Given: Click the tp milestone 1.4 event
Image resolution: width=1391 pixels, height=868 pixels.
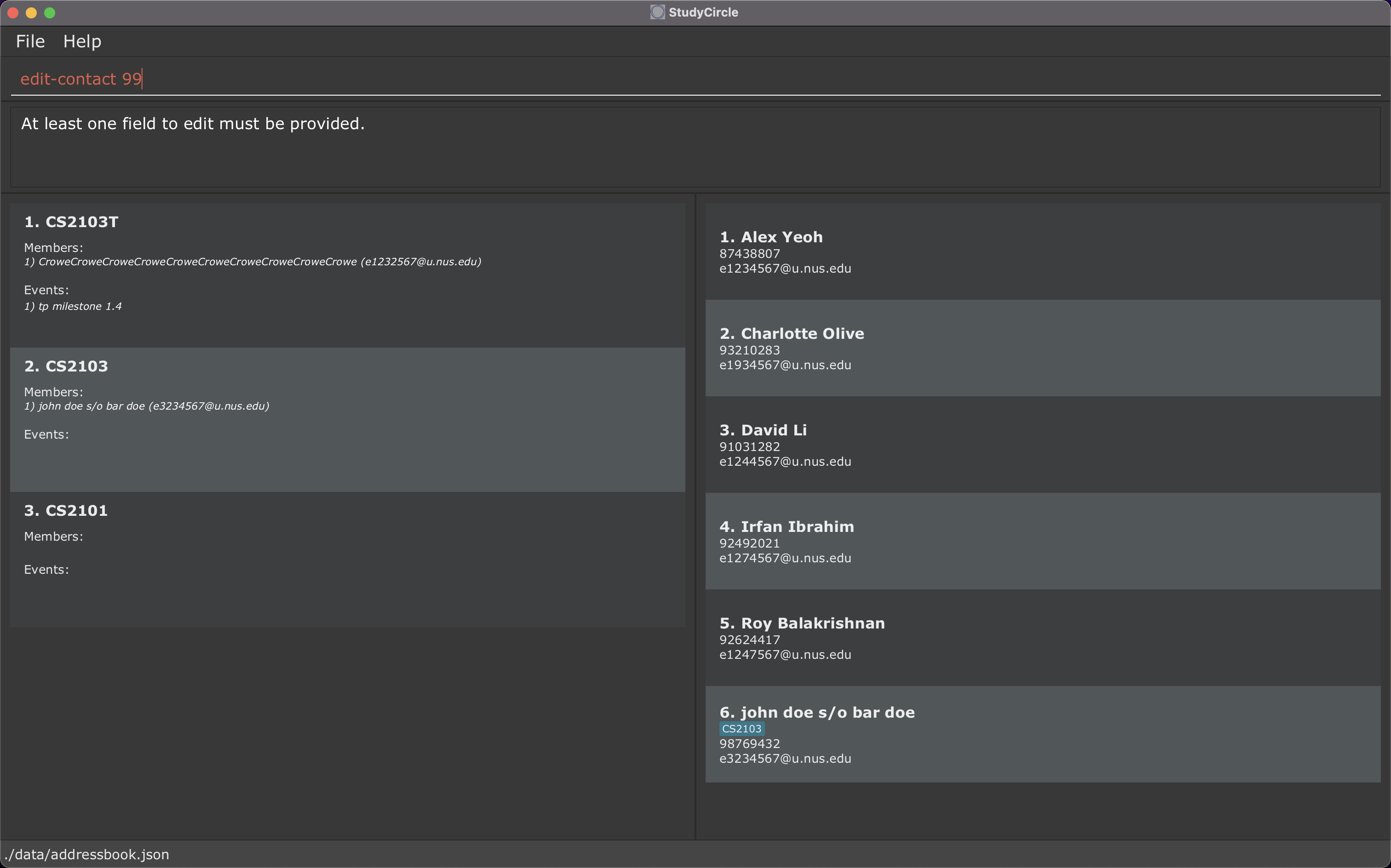Looking at the screenshot, I should tap(73, 307).
